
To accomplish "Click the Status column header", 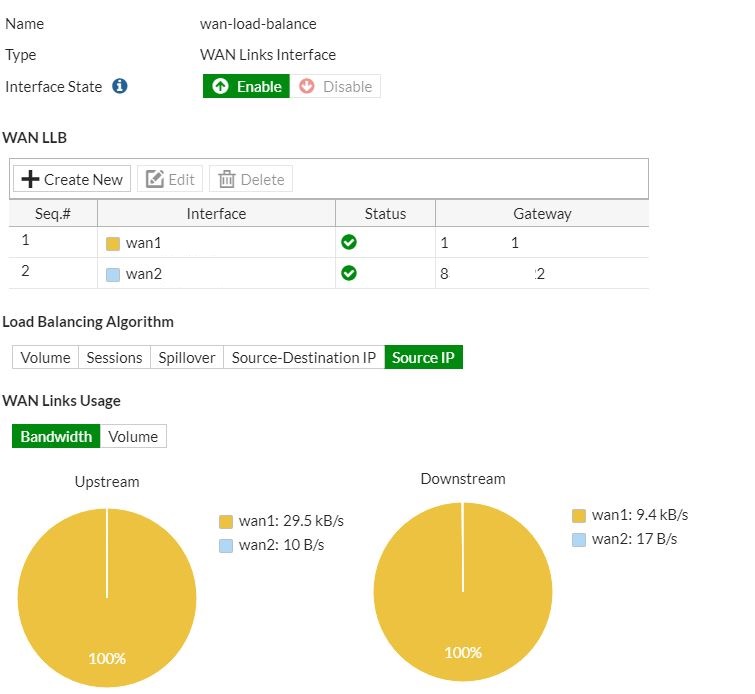I will [x=385, y=213].
